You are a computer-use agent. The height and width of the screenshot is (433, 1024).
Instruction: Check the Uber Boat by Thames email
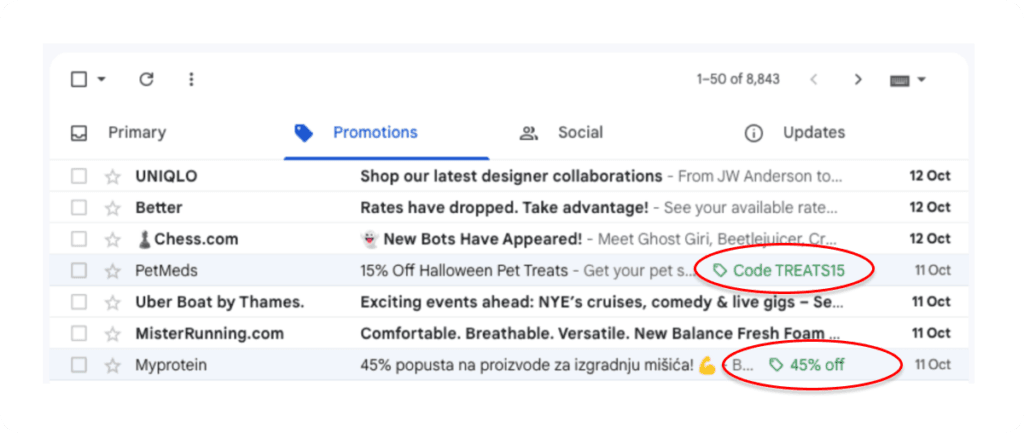pos(79,302)
